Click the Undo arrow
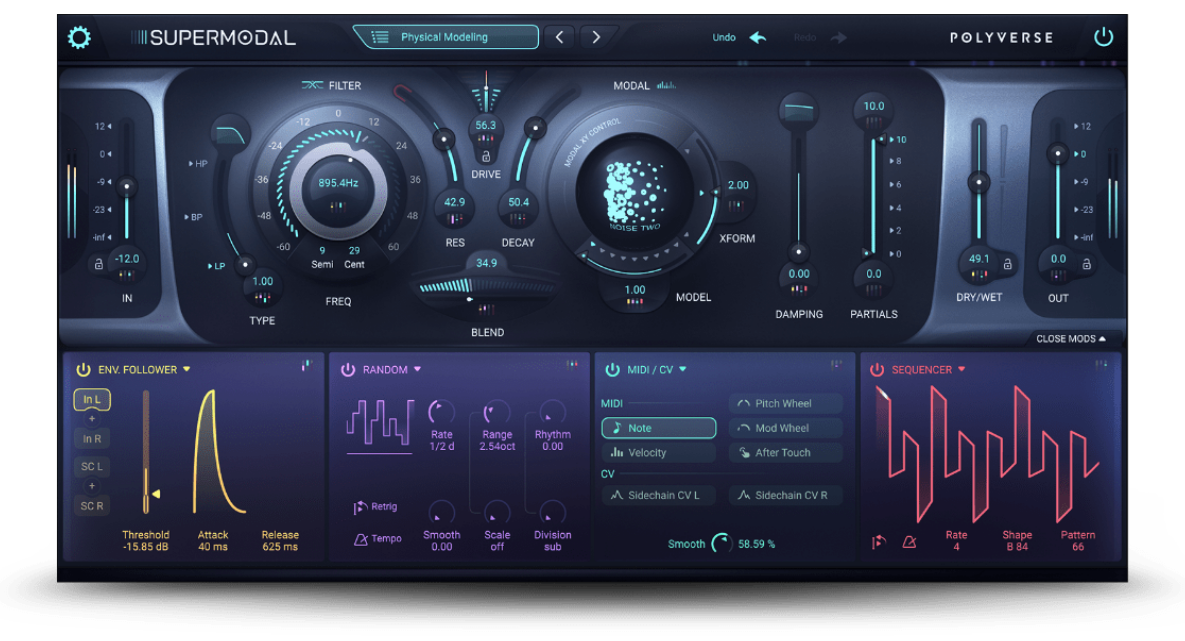The height and width of the screenshot is (641, 1185). coord(758,37)
